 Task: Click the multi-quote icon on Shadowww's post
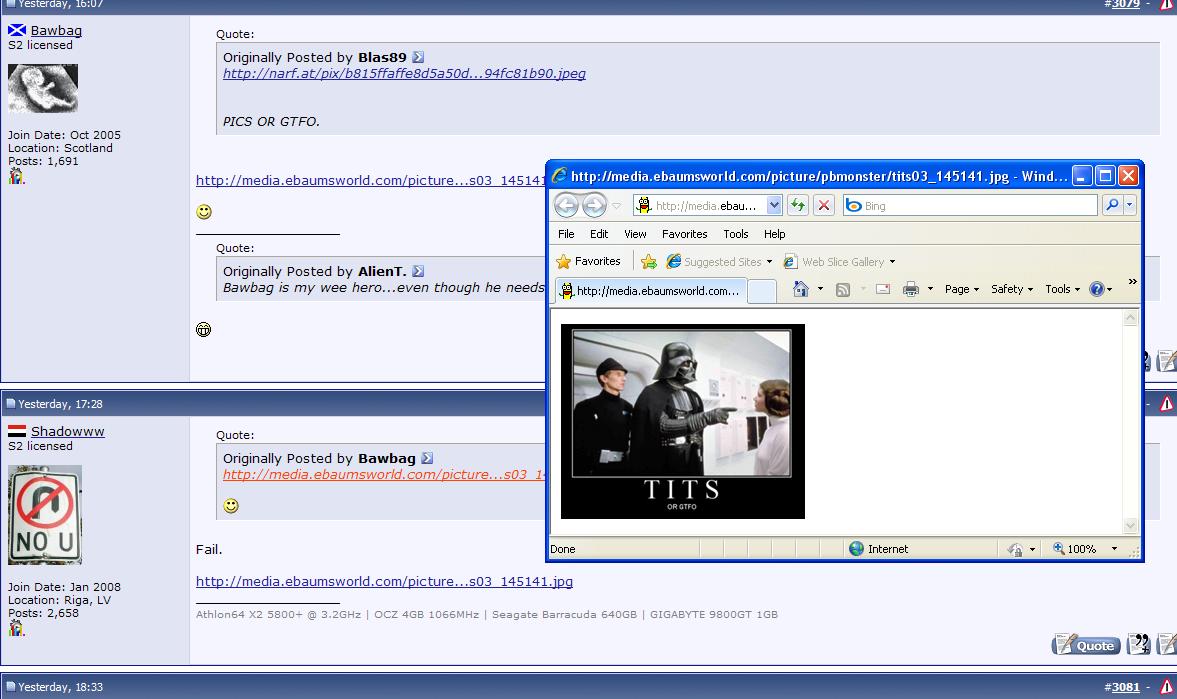pyautogui.click(x=1138, y=644)
